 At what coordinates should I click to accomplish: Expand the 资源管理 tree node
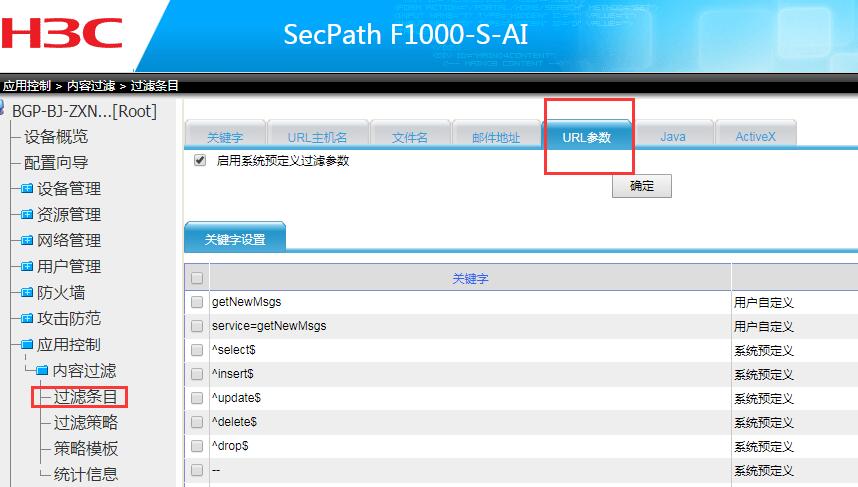[26, 214]
